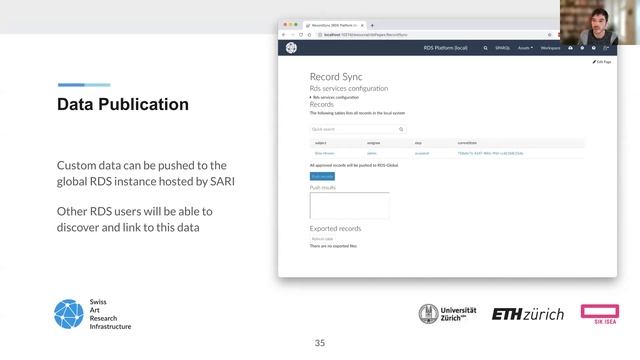
Task: Click the Record Sync page heading
Action: coord(336,77)
